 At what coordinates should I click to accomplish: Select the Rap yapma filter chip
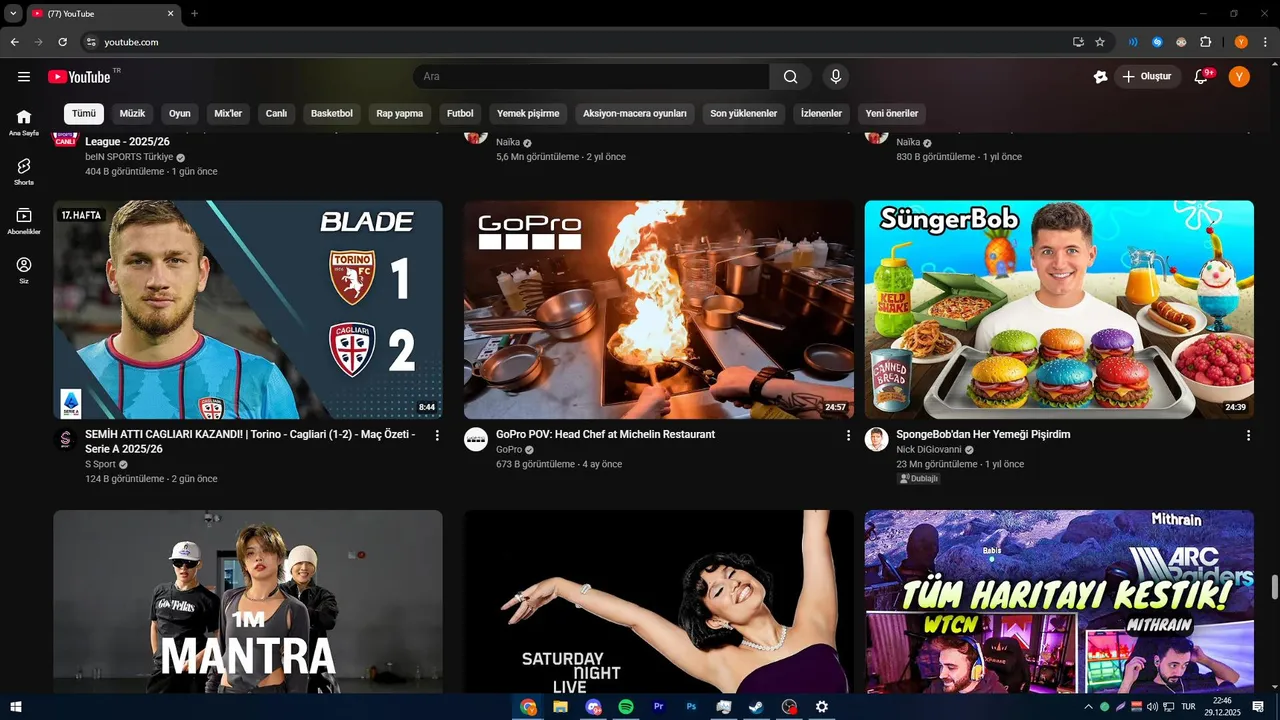(x=400, y=114)
